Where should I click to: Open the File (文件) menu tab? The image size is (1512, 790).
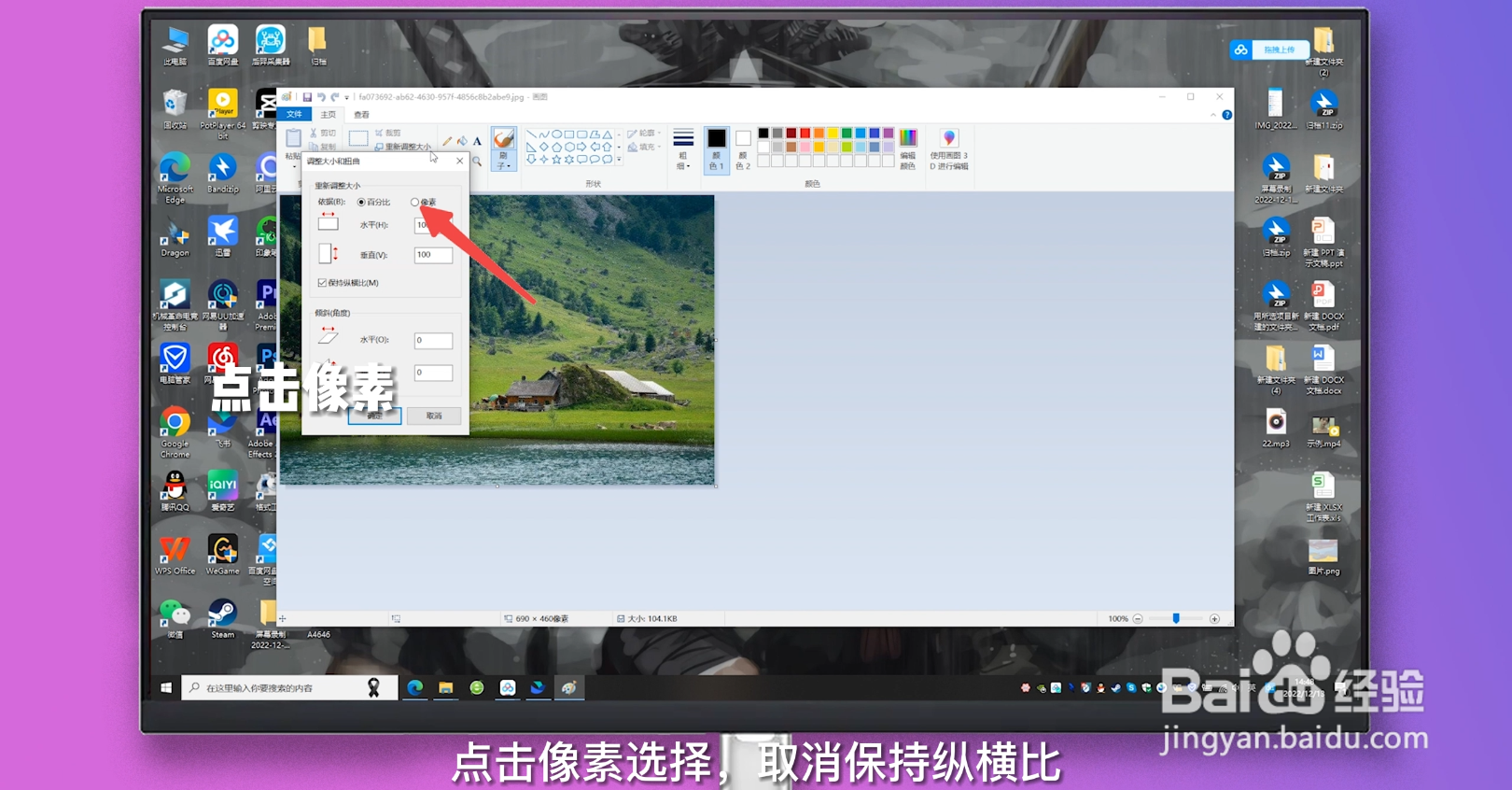(x=294, y=114)
